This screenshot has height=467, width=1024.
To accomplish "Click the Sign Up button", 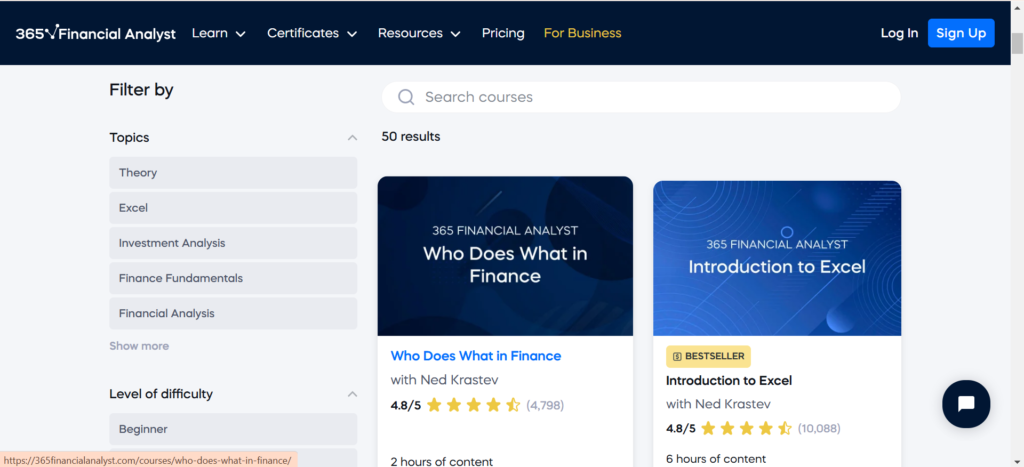I will (961, 33).
